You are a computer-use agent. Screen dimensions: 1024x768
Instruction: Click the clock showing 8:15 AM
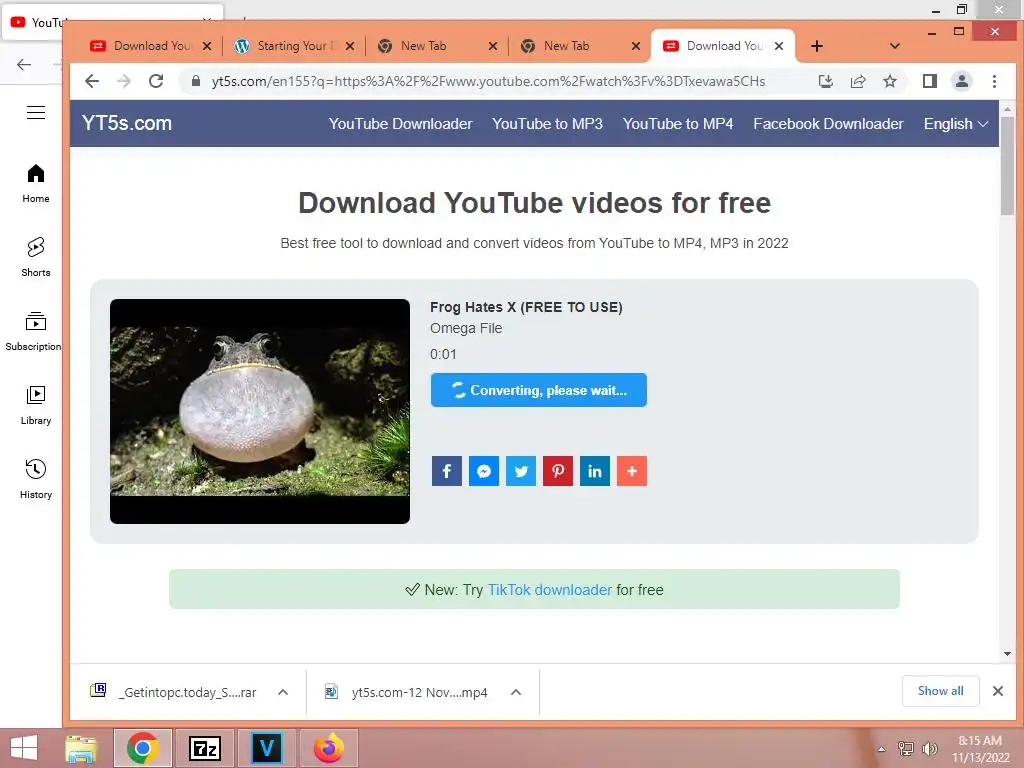980,741
